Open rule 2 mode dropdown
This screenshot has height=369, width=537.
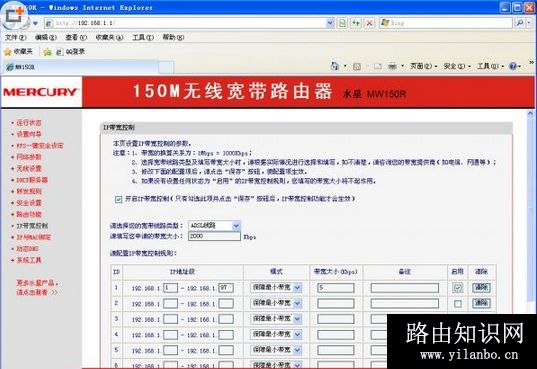click(276, 303)
